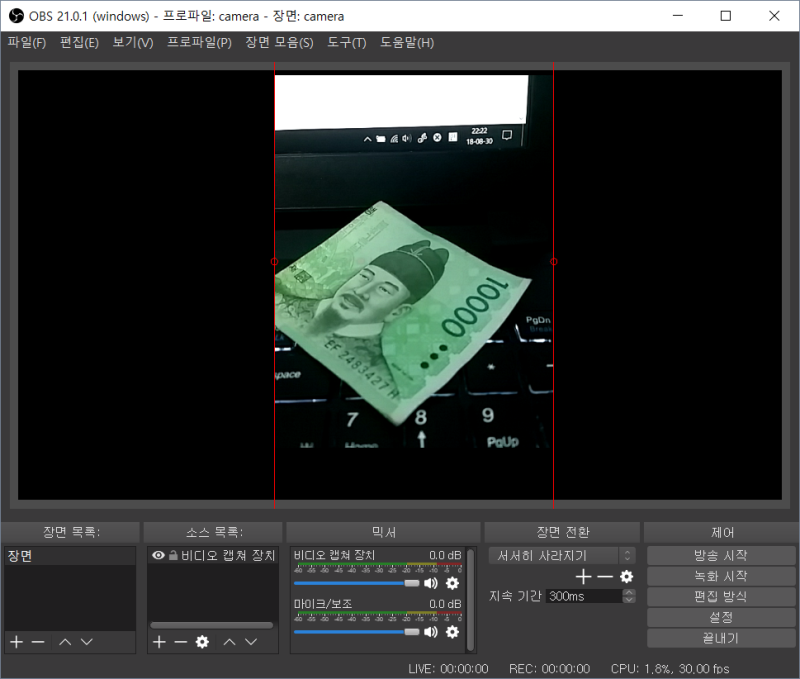Add a new source with the plus icon
Image resolution: width=800 pixels, height=679 pixels.
[x=159, y=641]
